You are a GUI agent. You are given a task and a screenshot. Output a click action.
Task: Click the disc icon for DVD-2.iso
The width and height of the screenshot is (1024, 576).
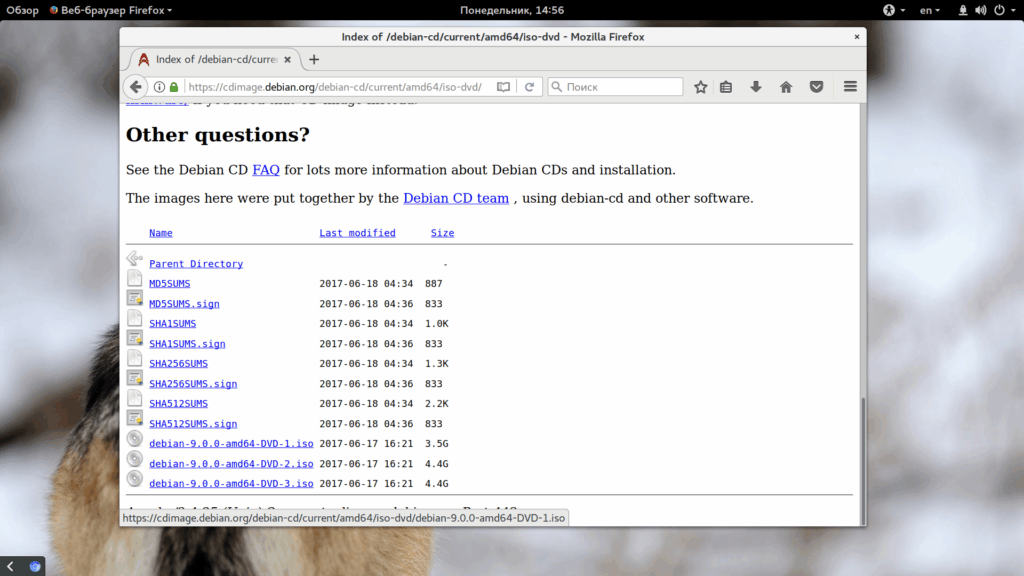tap(135, 458)
